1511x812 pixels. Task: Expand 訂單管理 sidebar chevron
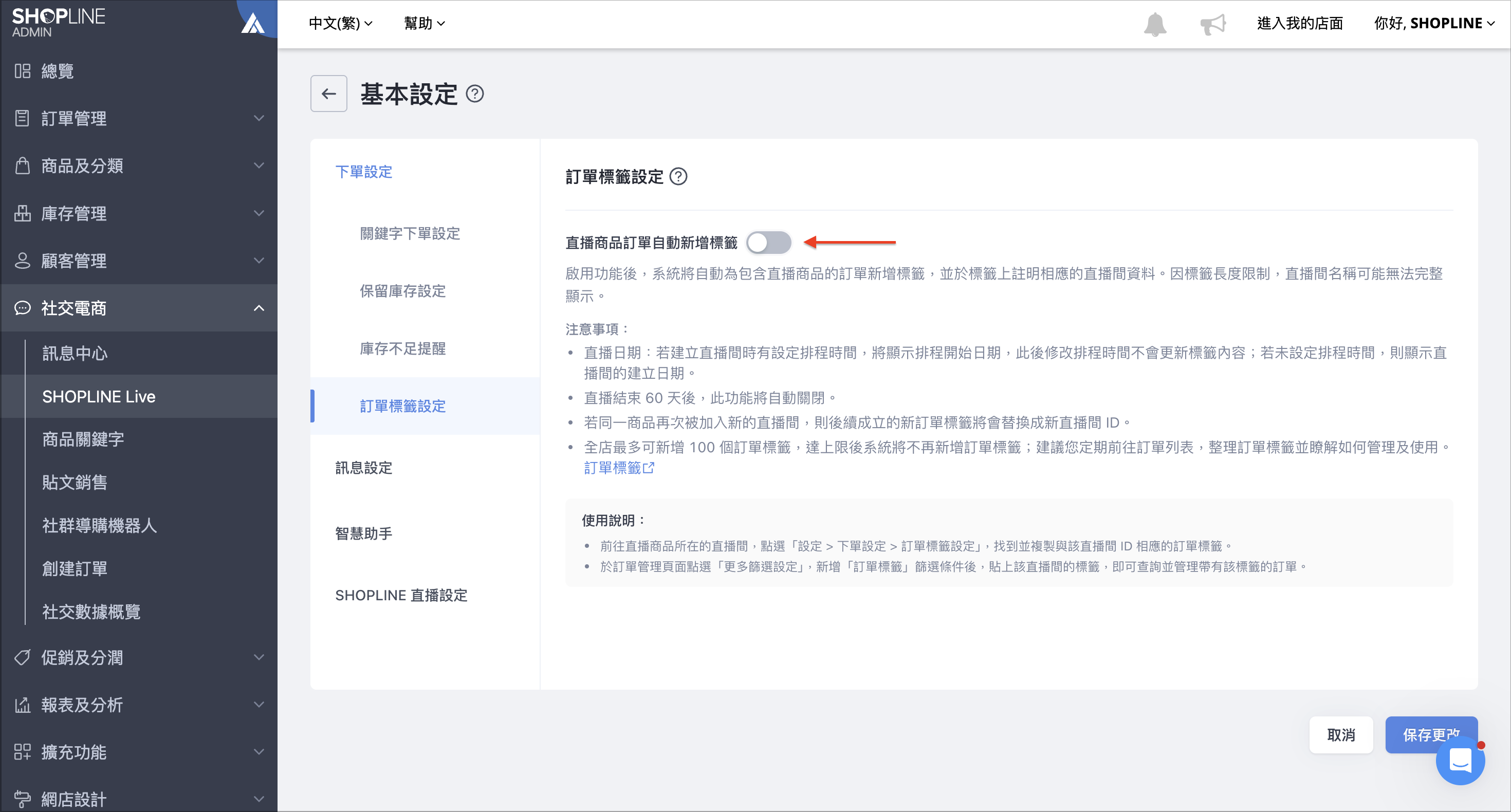coord(259,118)
